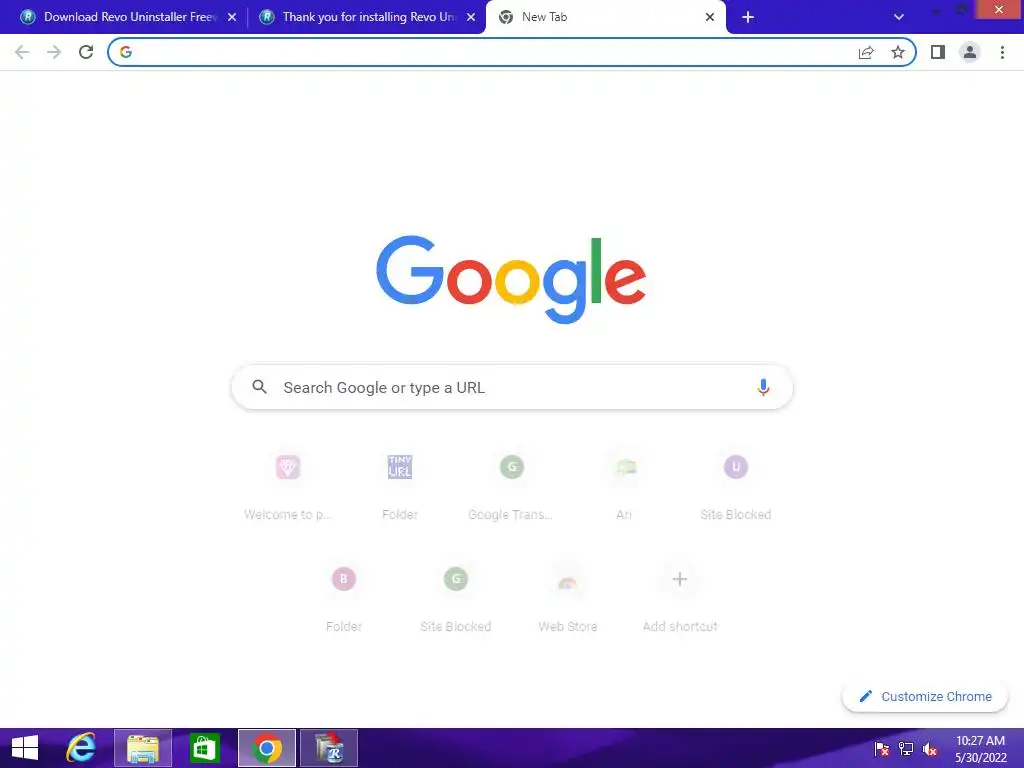This screenshot has width=1024, height=768.
Task: Open the Site Blocked shortcut with U icon
Action: point(736,487)
